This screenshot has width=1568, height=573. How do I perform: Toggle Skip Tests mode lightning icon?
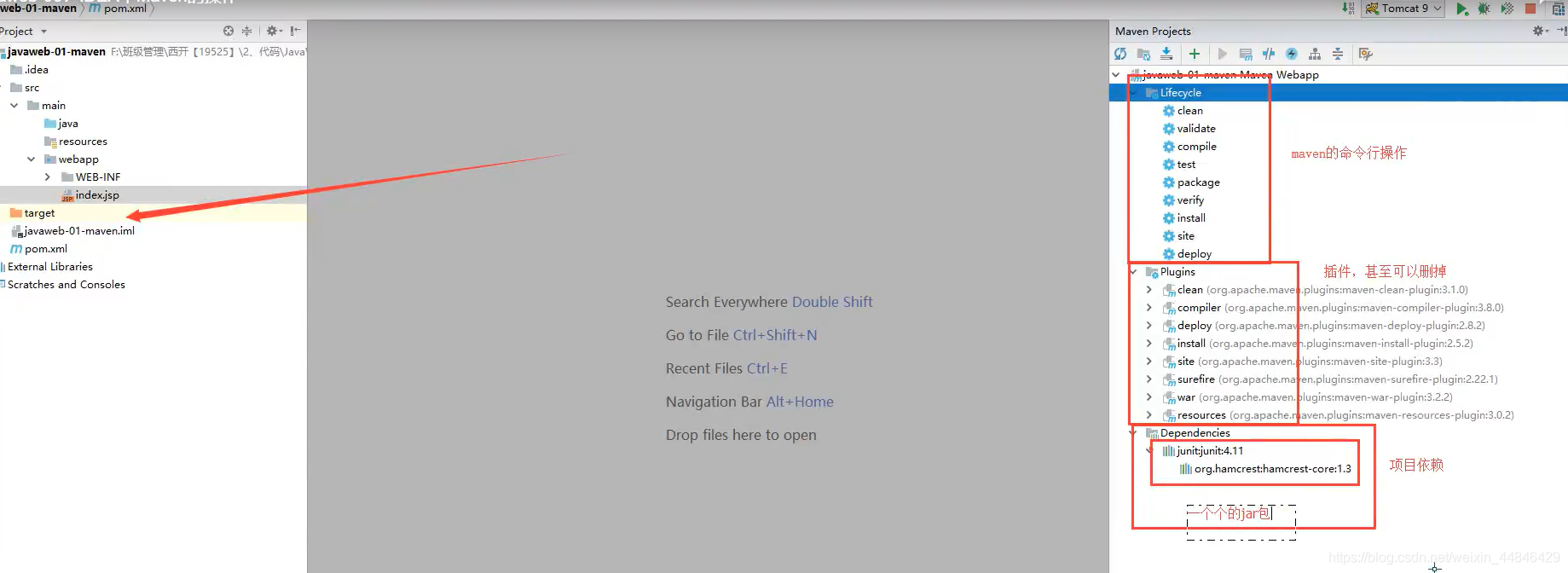click(x=1292, y=54)
